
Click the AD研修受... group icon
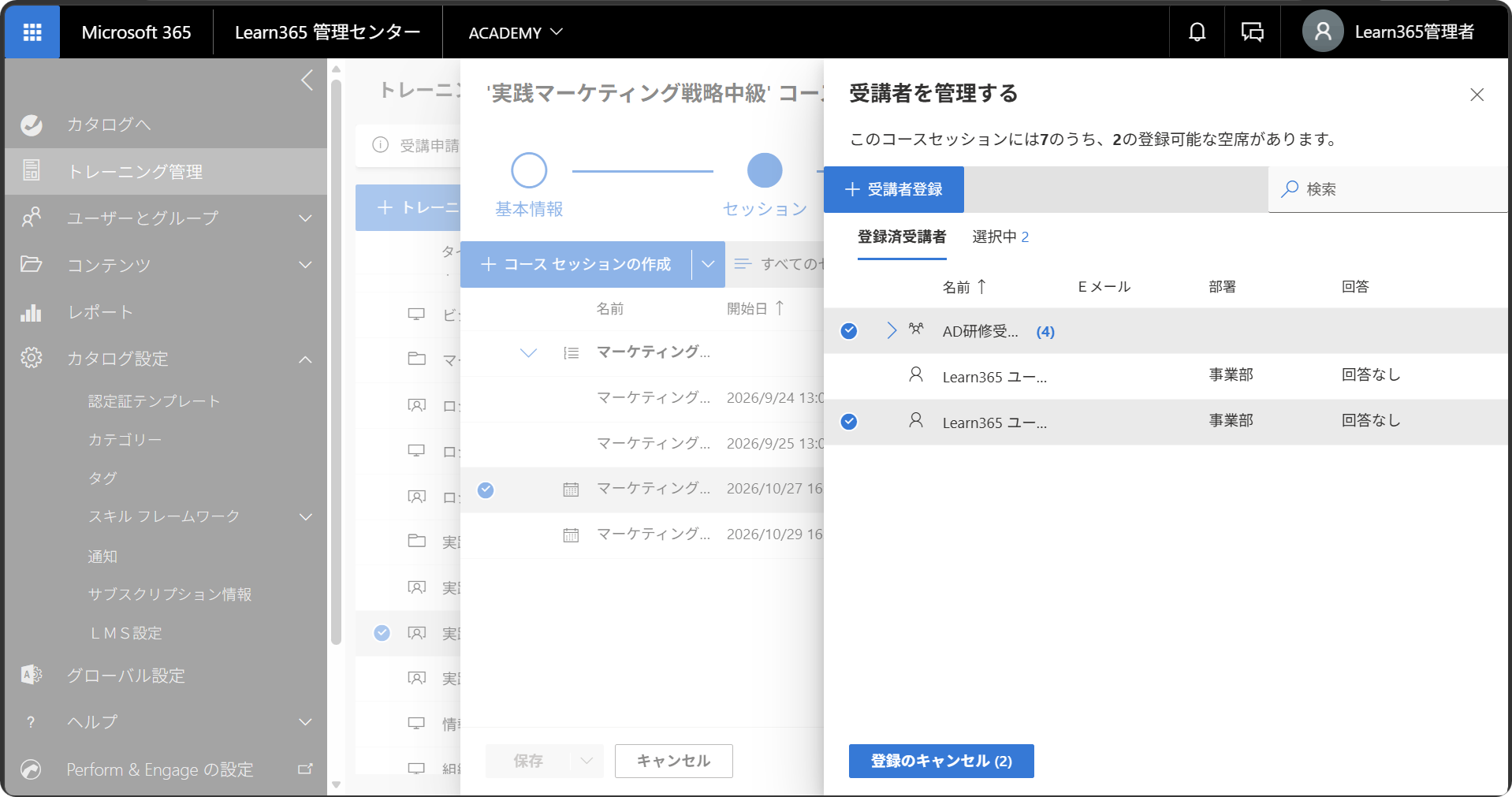coord(915,330)
